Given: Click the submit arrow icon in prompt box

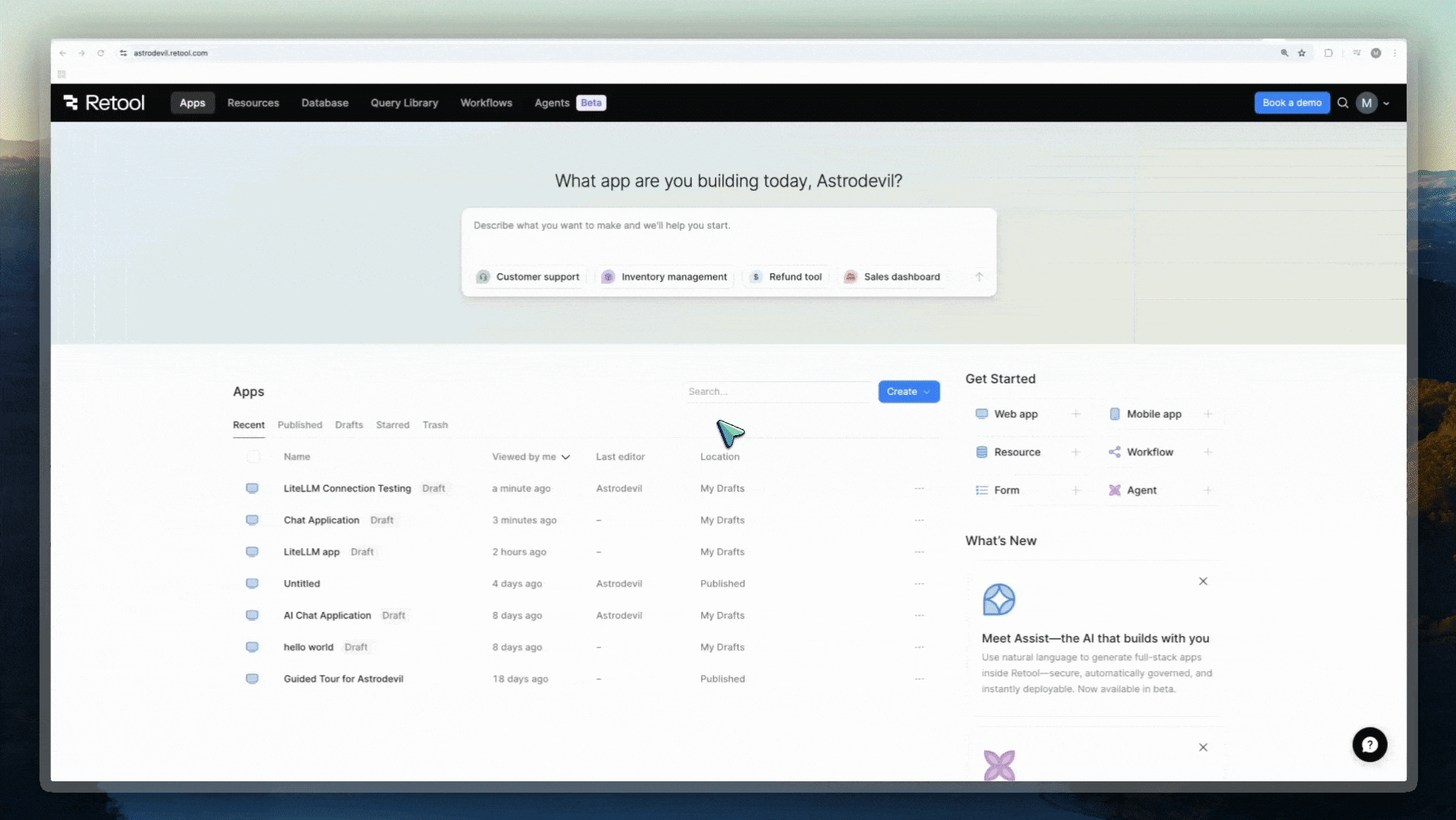Looking at the screenshot, I should click(x=979, y=277).
